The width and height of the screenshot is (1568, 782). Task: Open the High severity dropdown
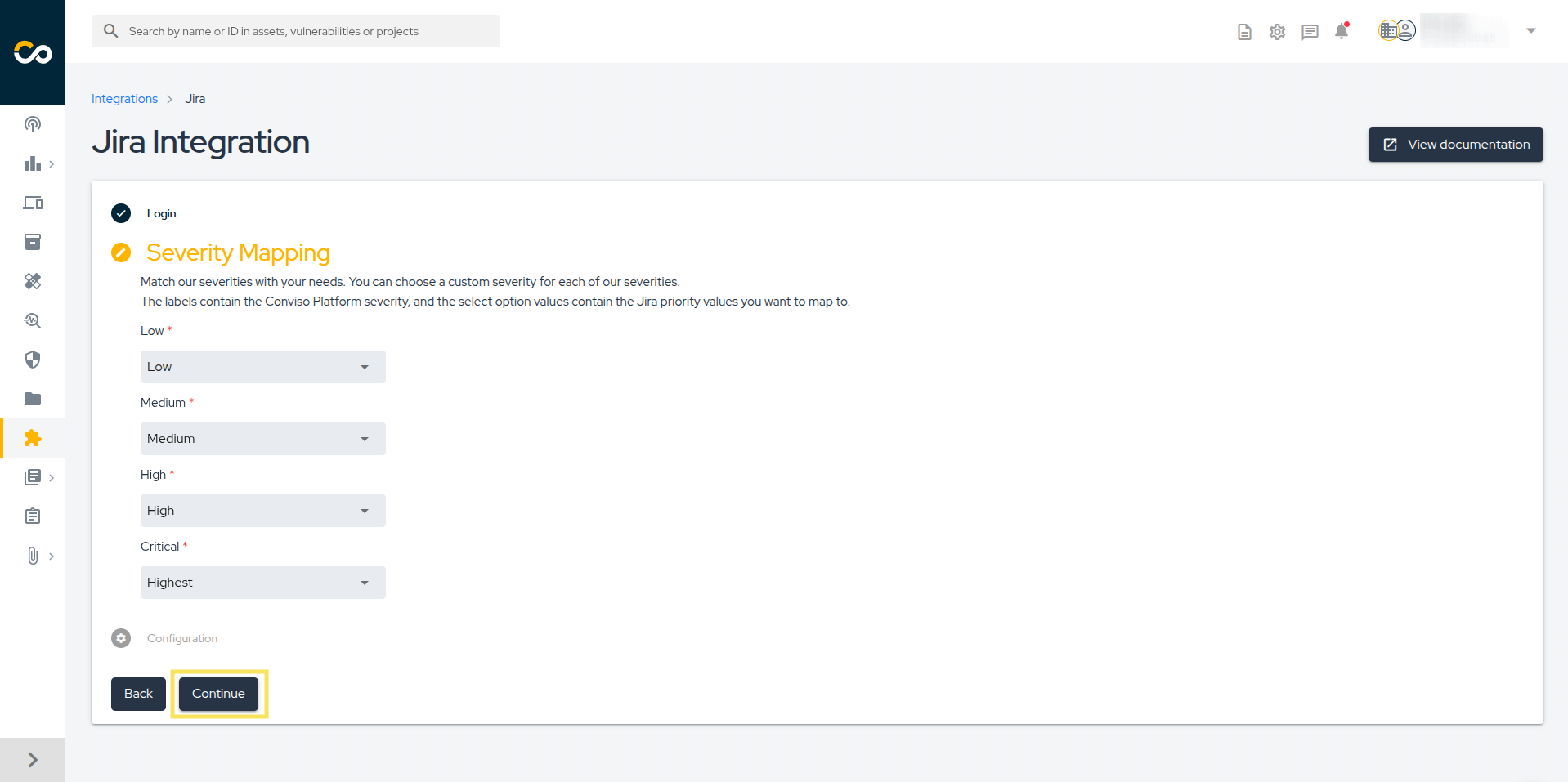point(262,511)
